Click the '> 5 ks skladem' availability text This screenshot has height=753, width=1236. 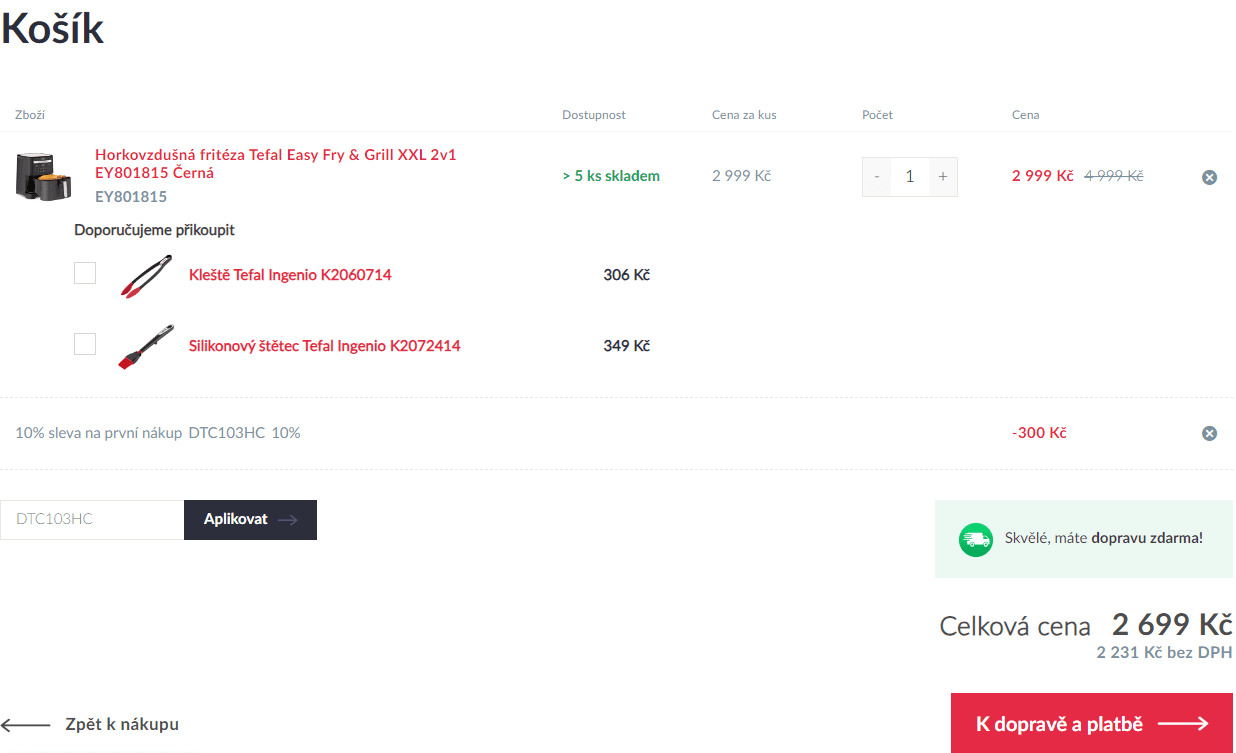611,176
